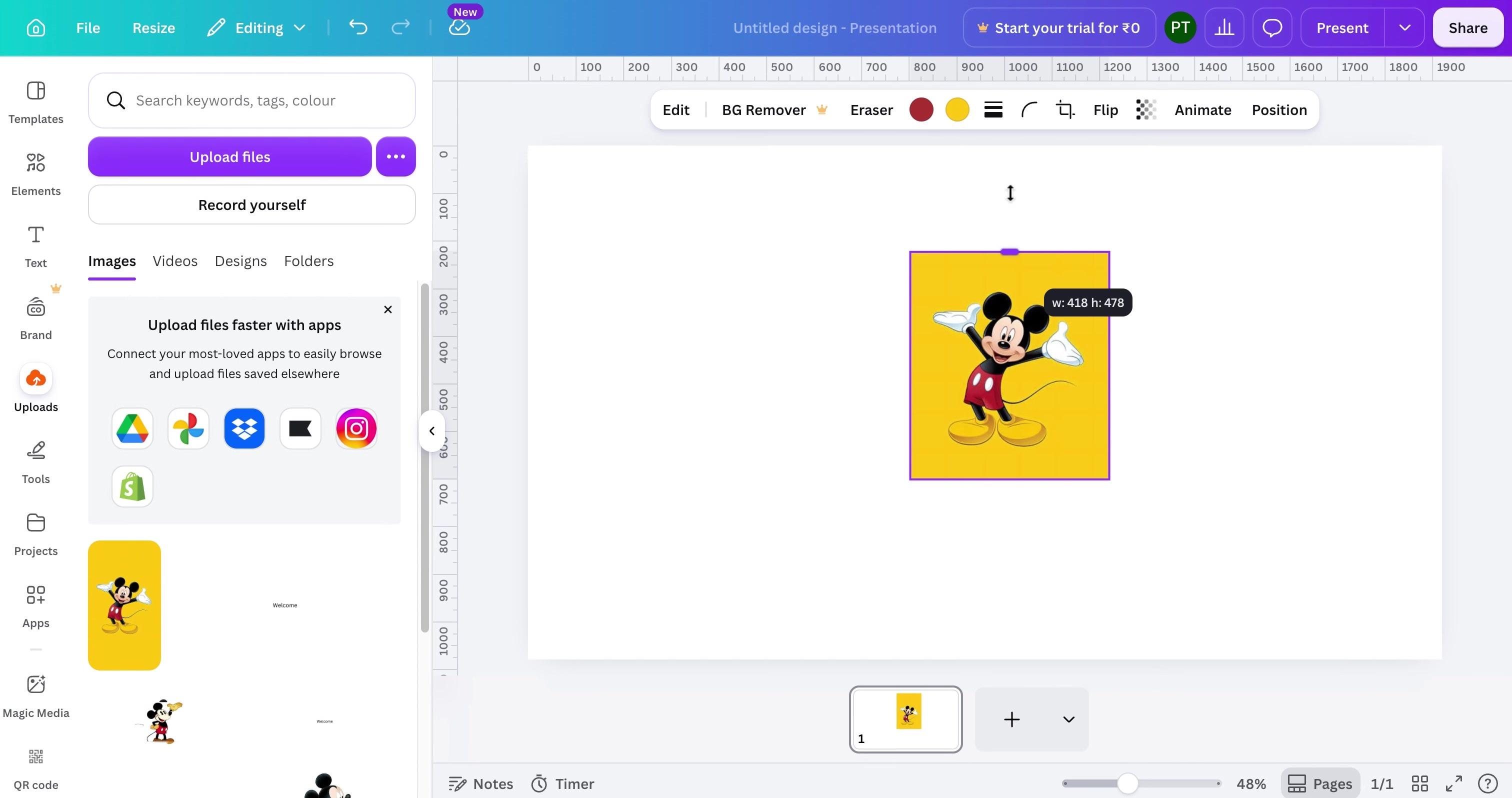Click BG Remover tool
Image resolution: width=1512 pixels, height=798 pixels.
click(774, 109)
